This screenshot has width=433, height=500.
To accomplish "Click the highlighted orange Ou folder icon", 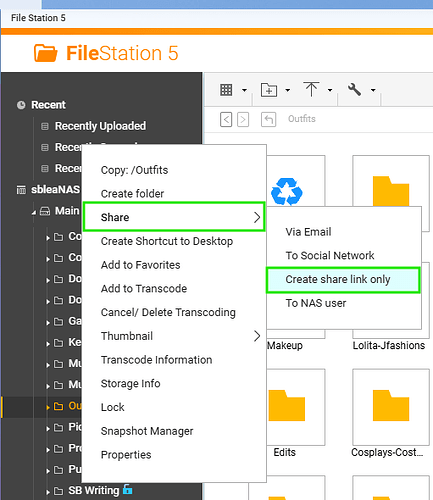I will click(58, 406).
